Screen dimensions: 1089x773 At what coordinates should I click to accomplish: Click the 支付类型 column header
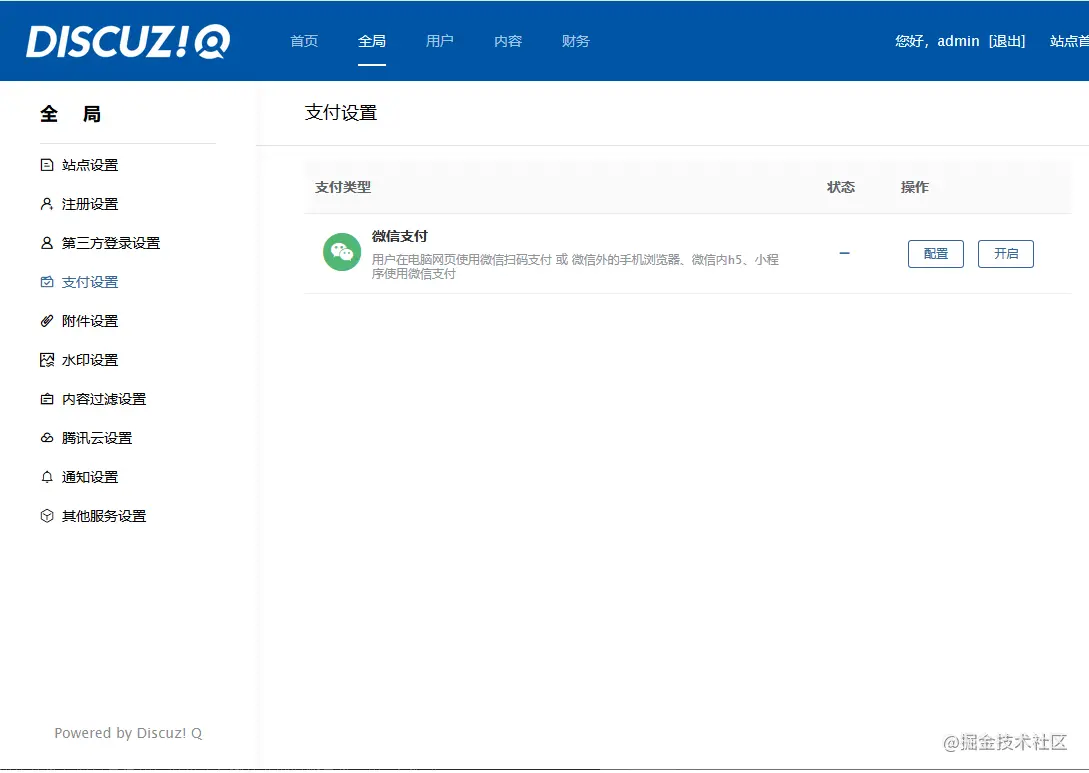point(343,187)
